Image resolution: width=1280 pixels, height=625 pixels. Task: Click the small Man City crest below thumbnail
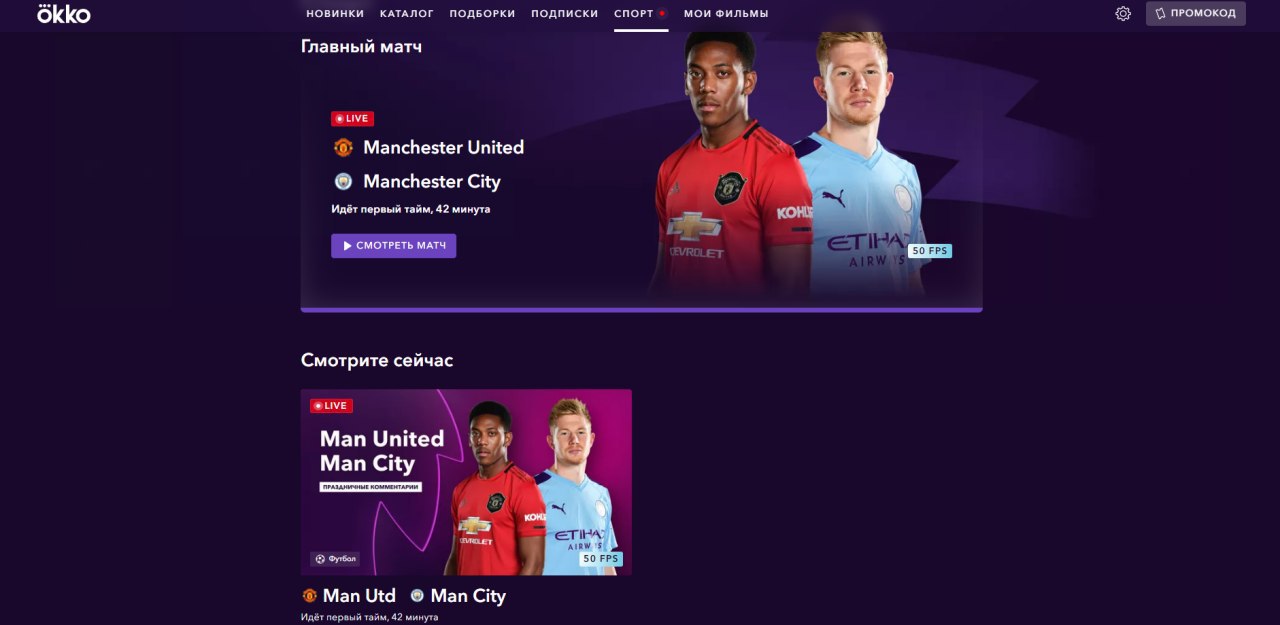tap(417, 596)
